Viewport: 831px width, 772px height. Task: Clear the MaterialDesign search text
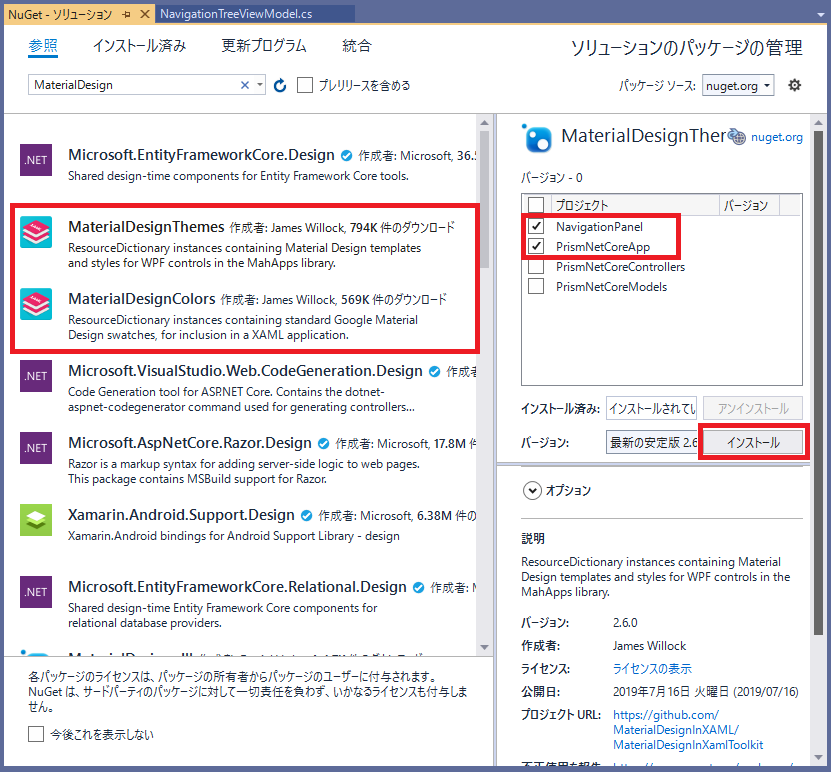point(245,85)
